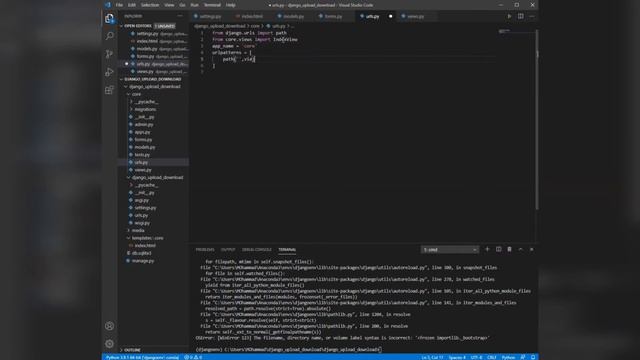This screenshot has height=360, width=640.
Task: Run the Python file with play icon
Action: pyautogui.click(x=509, y=16)
